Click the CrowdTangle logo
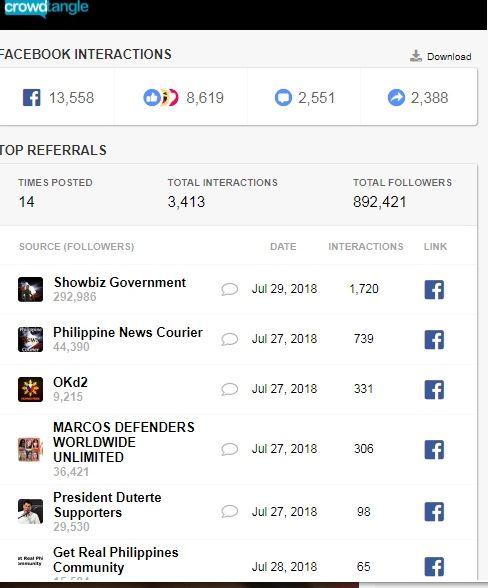Viewport: 488px width, 588px height. click(46, 8)
